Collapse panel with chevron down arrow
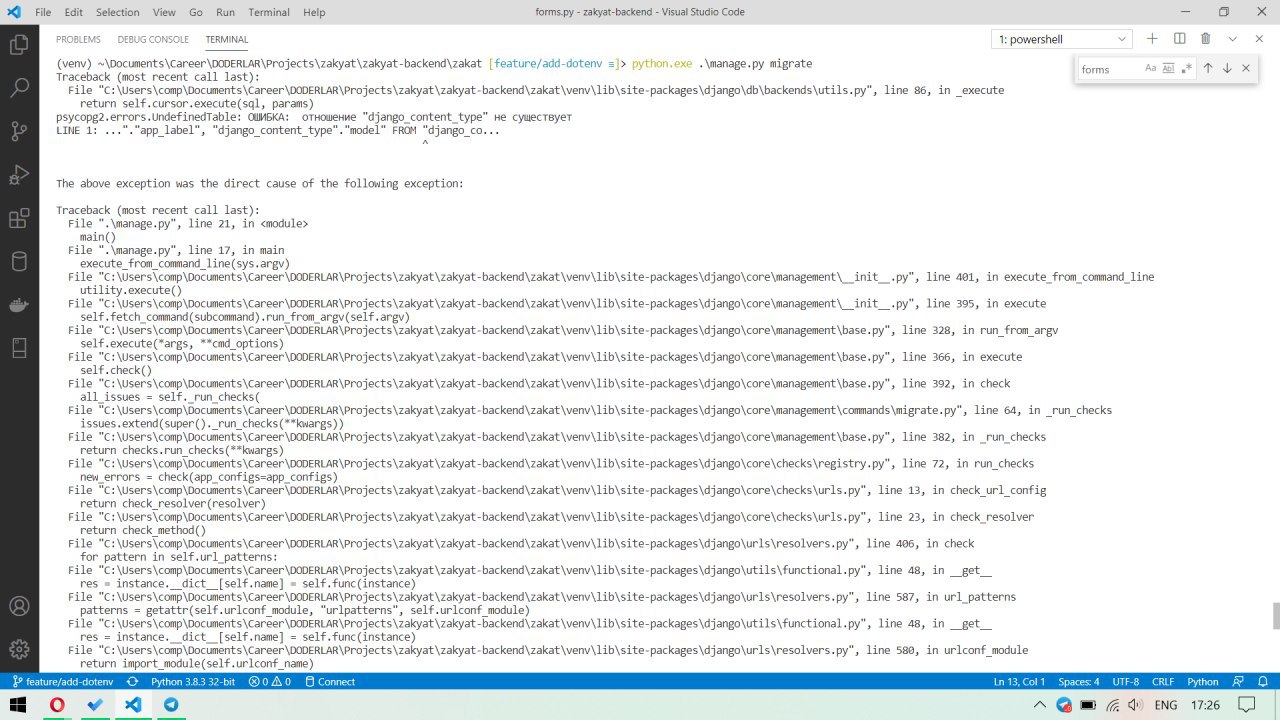This screenshot has width=1280, height=720. point(1232,39)
